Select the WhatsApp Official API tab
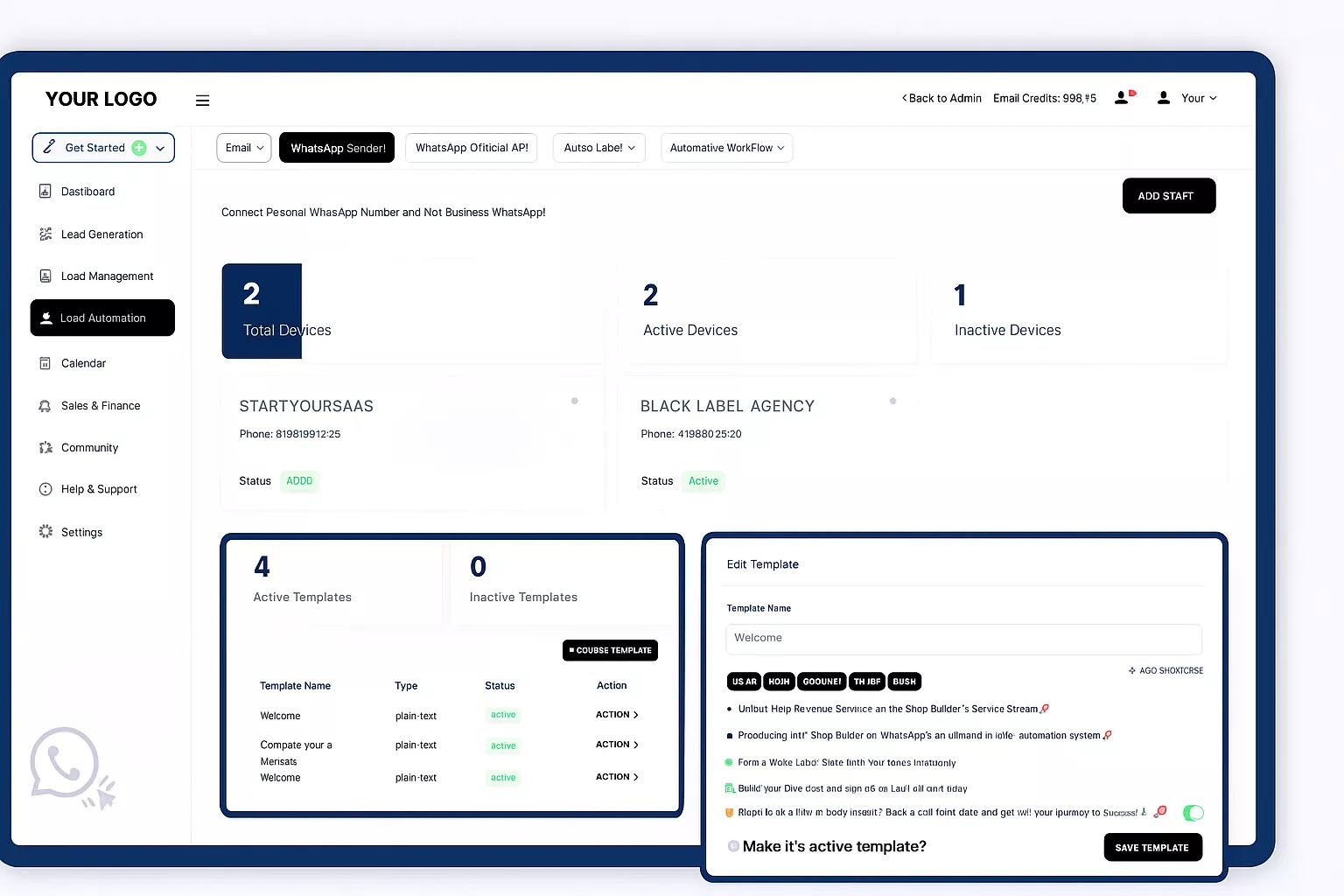Image resolution: width=1344 pixels, height=896 pixels. (x=471, y=148)
